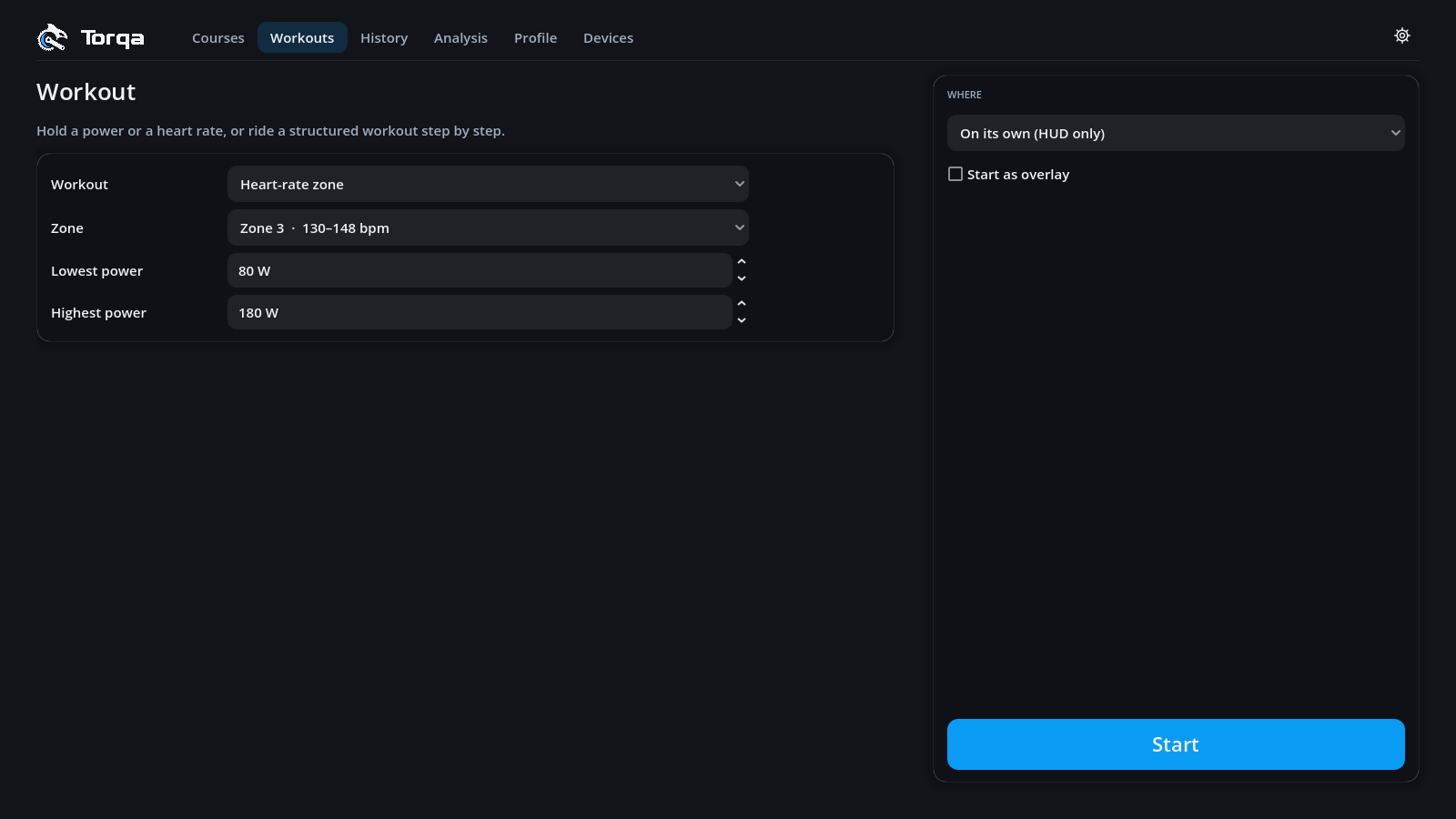Decrease the Lowest power value with down arrow
1456x819 pixels.
point(742,278)
